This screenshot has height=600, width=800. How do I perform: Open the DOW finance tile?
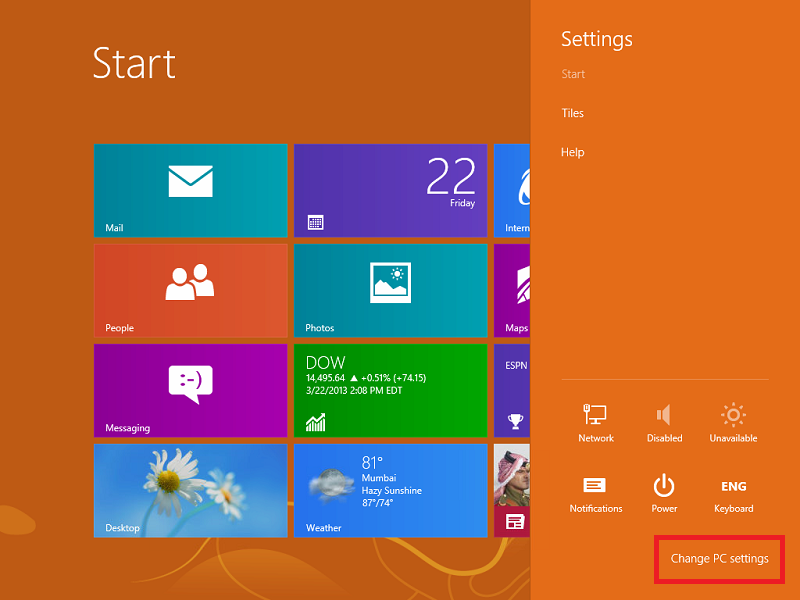[390, 390]
